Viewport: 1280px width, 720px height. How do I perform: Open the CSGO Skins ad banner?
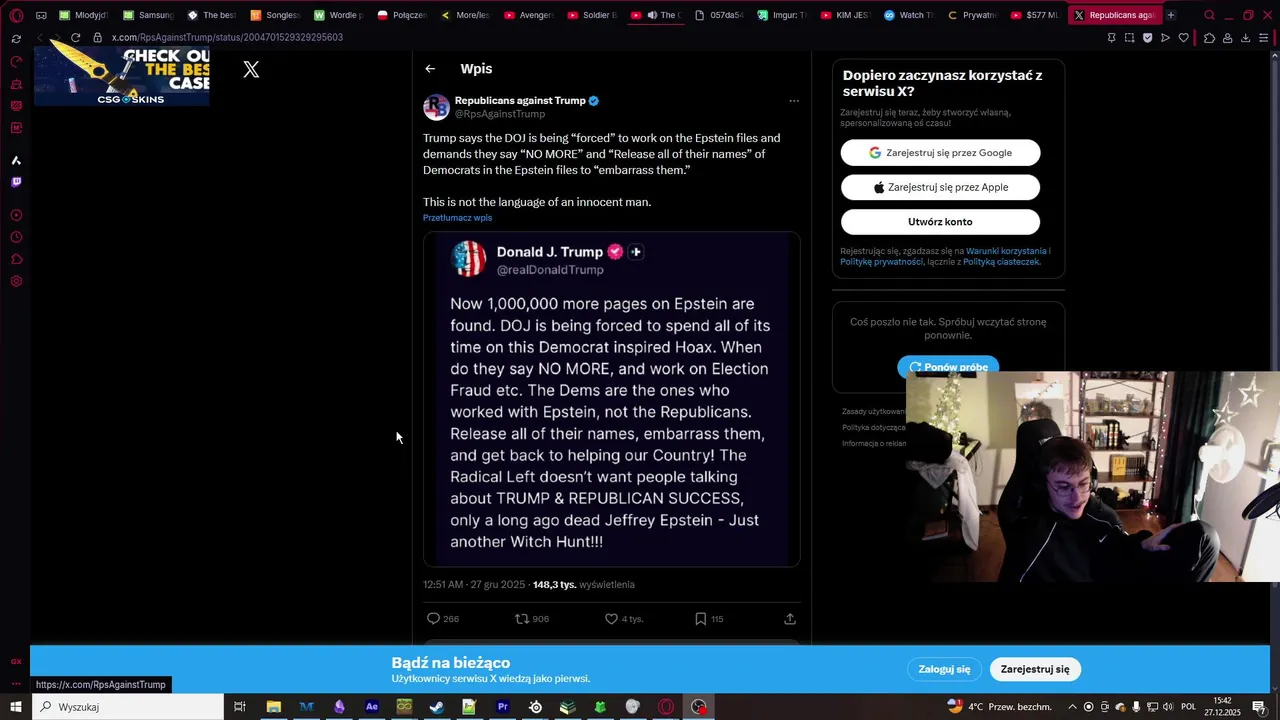tap(122, 76)
